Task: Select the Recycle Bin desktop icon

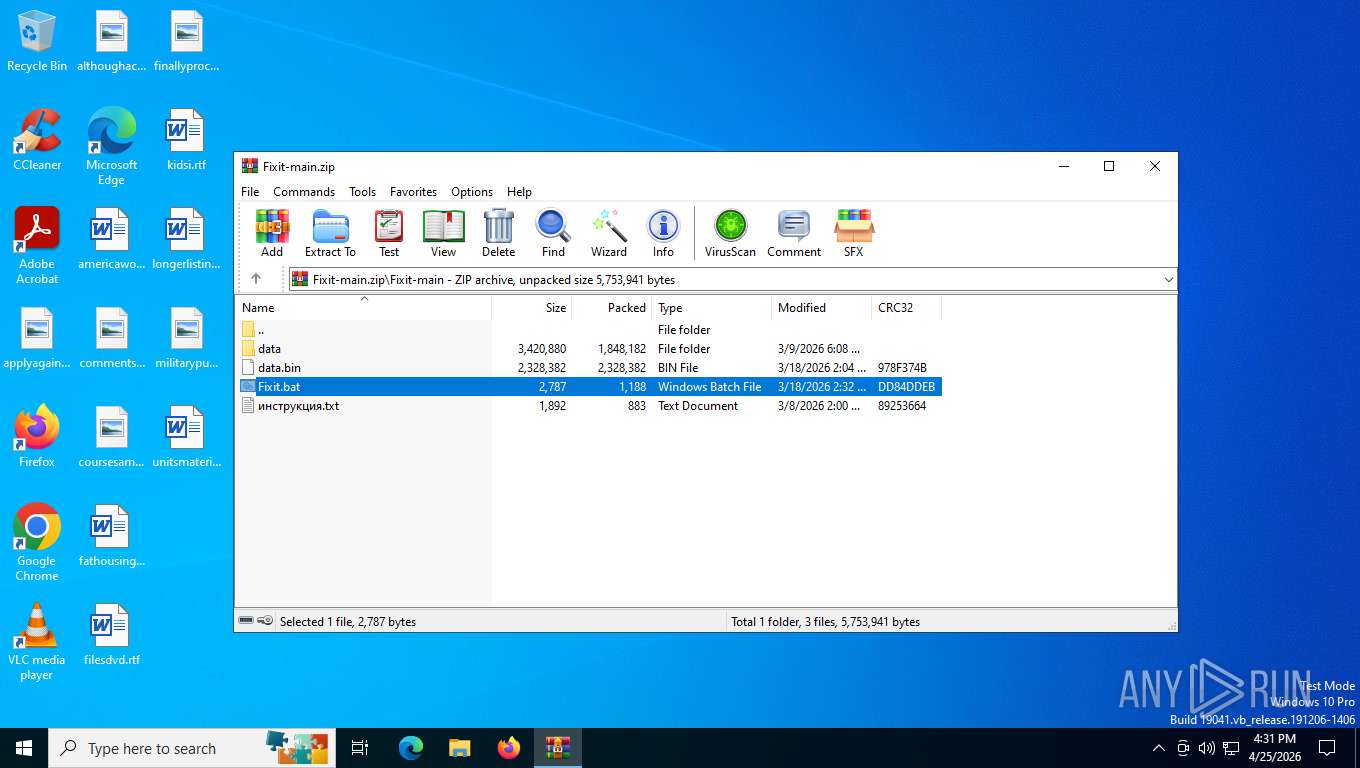Action: click(x=37, y=42)
